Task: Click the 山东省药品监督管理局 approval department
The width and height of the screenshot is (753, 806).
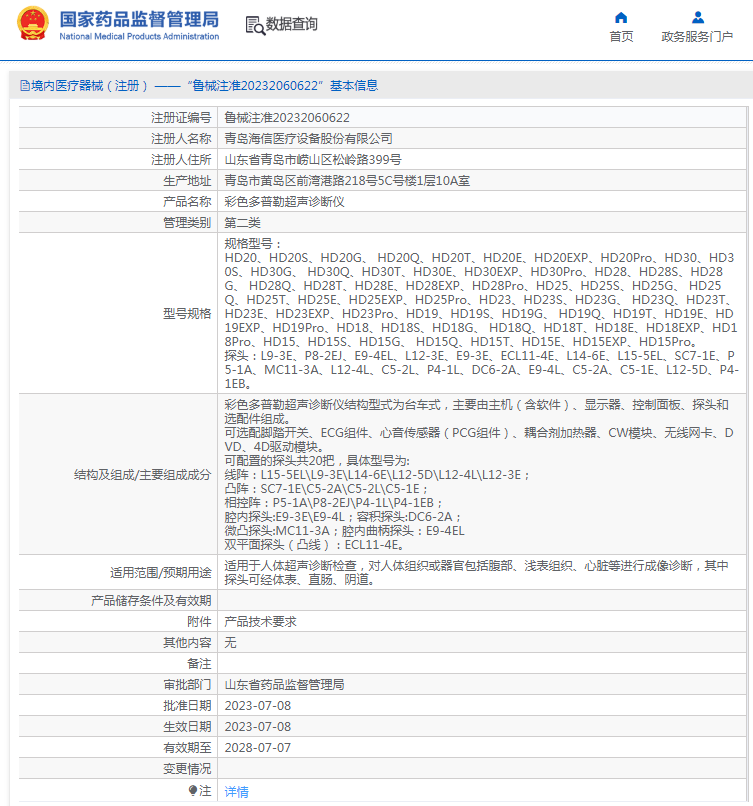Action: tap(284, 685)
